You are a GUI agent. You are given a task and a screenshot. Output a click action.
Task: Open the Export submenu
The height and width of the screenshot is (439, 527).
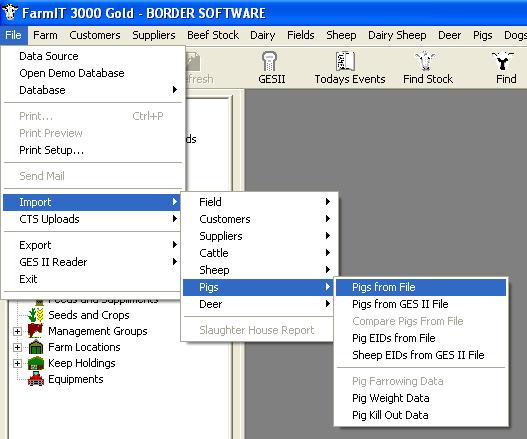click(x=92, y=245)
